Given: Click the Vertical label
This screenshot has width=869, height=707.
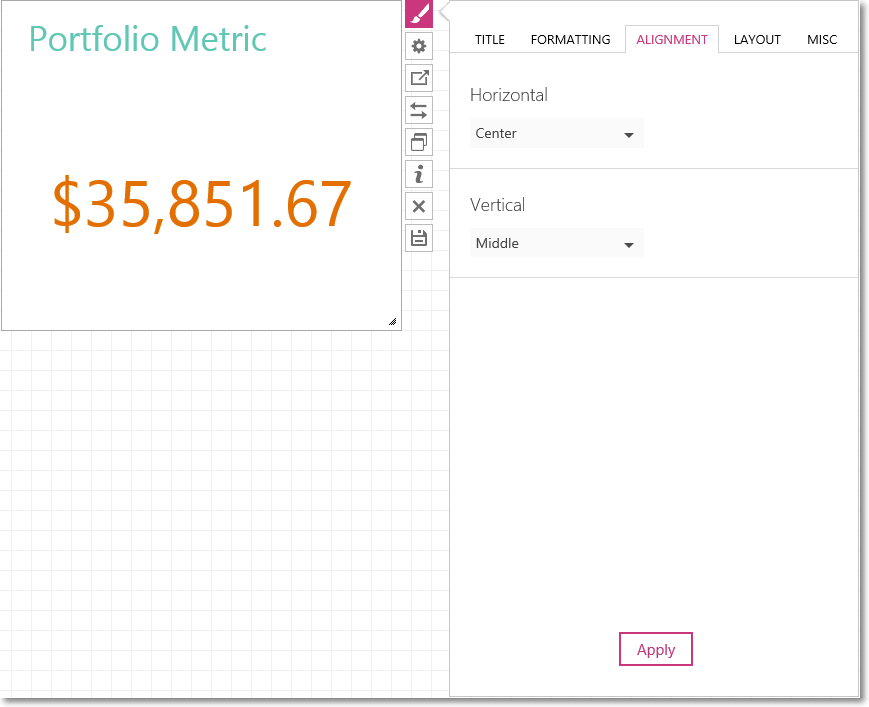Looking at the screenshot, I should coord(497,205).
